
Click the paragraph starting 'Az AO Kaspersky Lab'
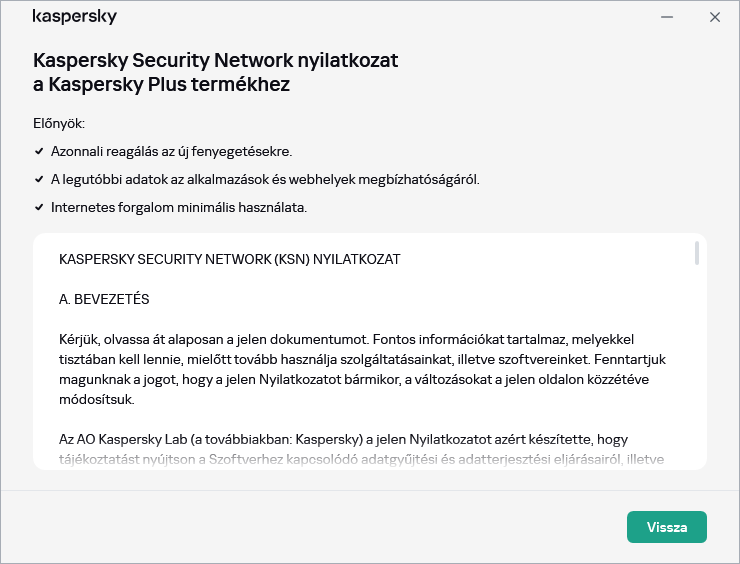tap(360, 449)
